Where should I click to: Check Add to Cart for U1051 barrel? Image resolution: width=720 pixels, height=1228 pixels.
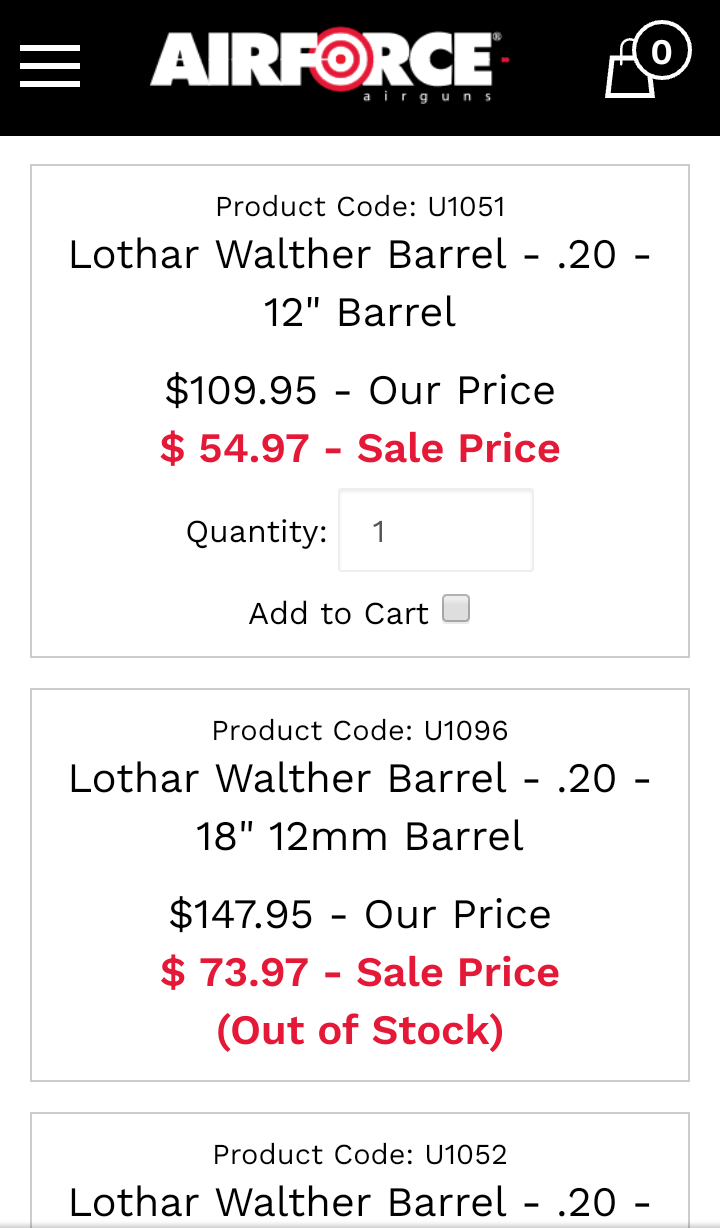coord(456,609)
